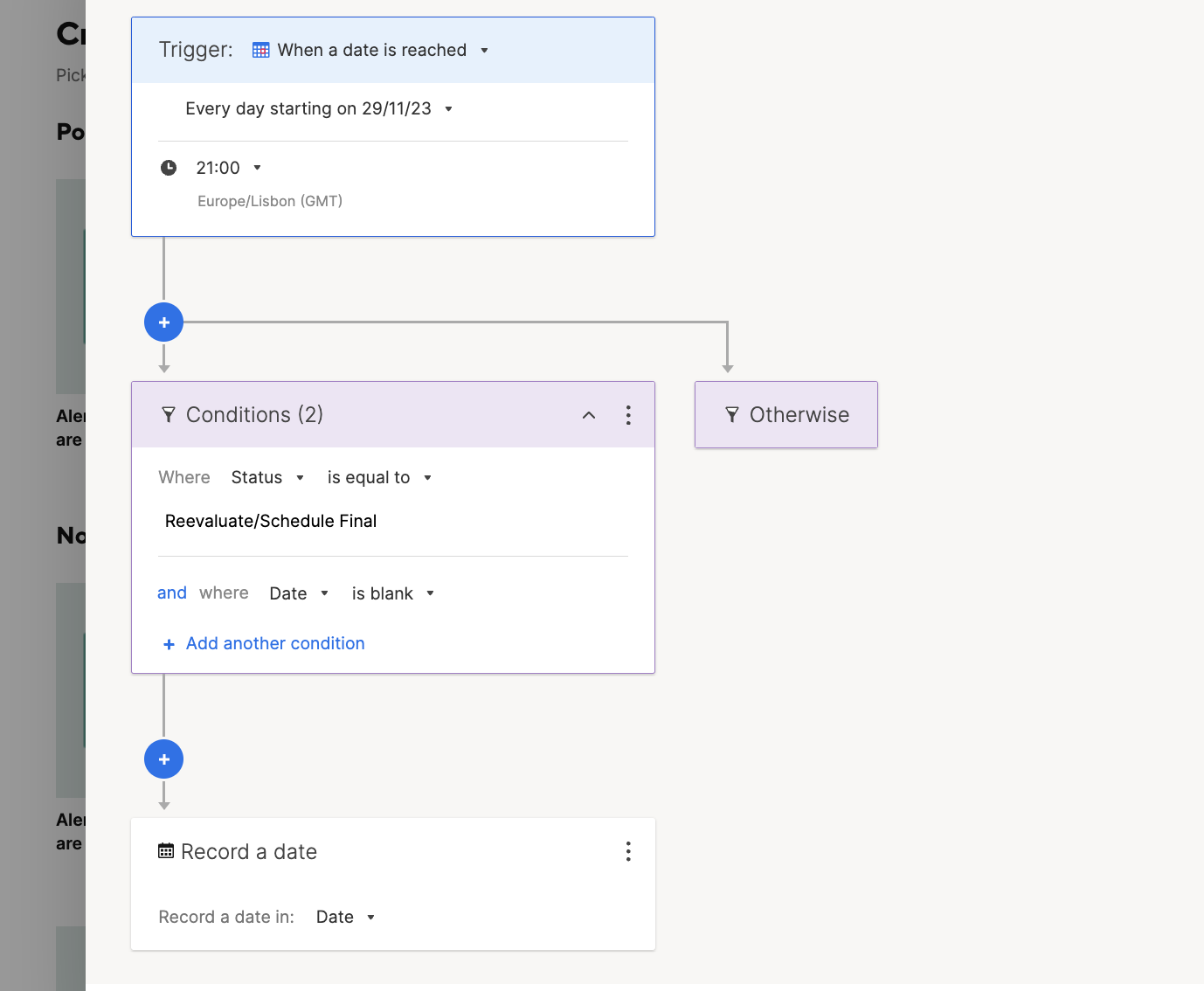This screenshot has height=991, width=1204.
Task: Click the 'Conditions (2)' header title
Action: [x=255, y=415]
